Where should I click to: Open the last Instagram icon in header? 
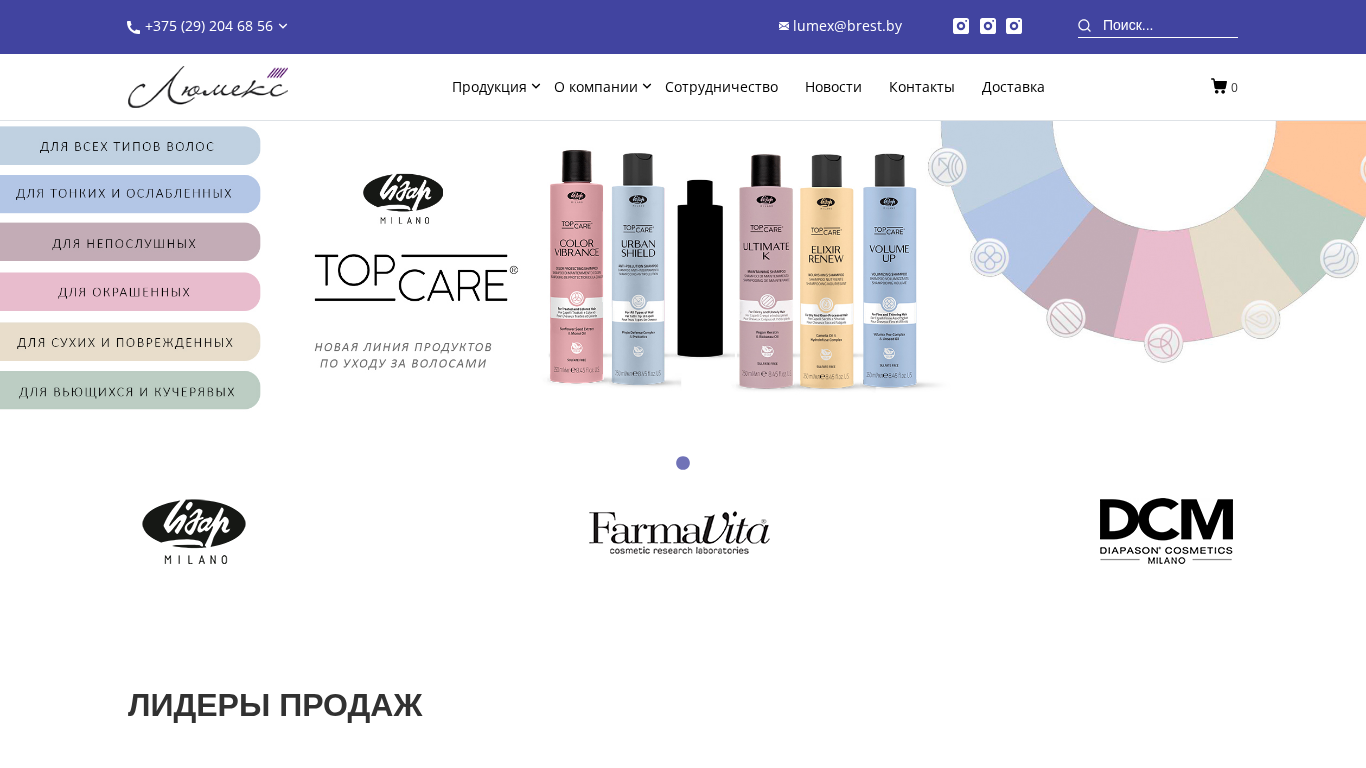click(1014, 26)
